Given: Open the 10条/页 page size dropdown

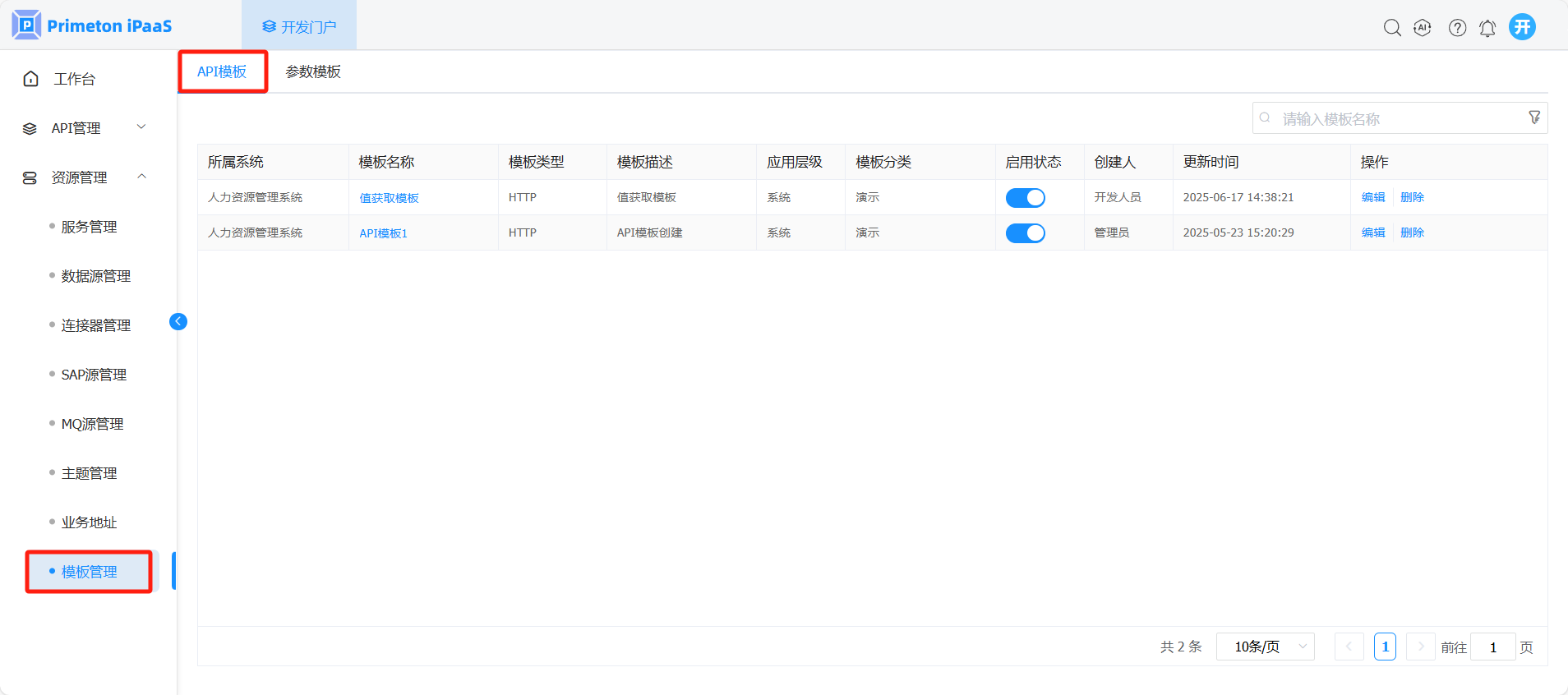Looking at the screenshot, I should 1266,647.
